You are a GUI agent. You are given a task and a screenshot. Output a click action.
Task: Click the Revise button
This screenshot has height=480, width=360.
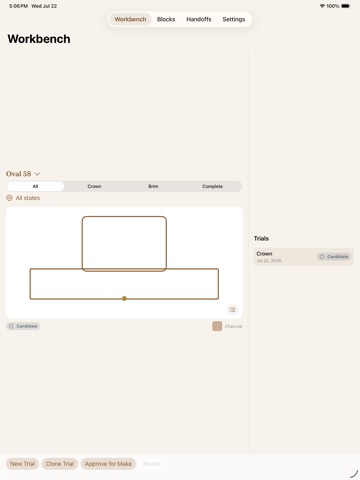coord(151,464)
